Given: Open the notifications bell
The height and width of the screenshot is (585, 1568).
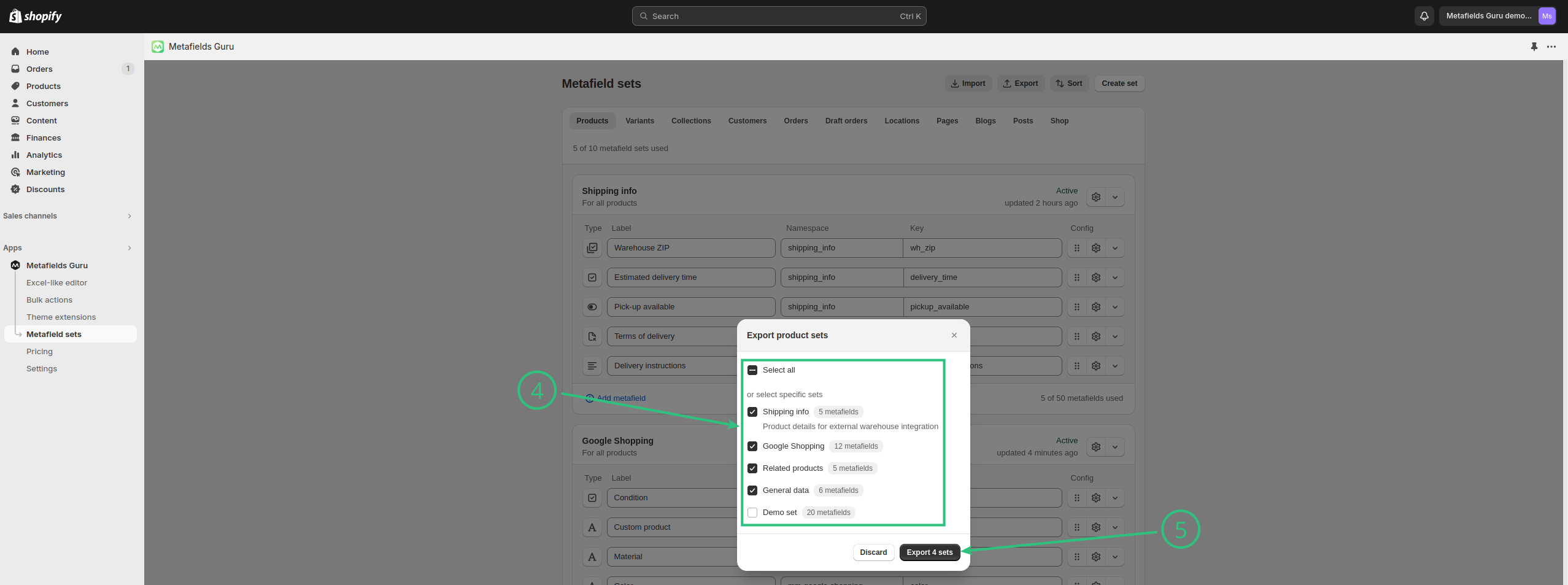Looking at the screenshot, I should point(1424,16).
